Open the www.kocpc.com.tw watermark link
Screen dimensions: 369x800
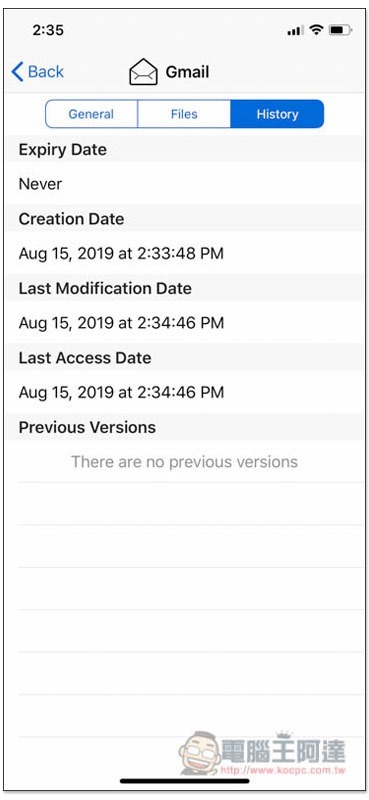pyautogui.click(x=284, y=769)
